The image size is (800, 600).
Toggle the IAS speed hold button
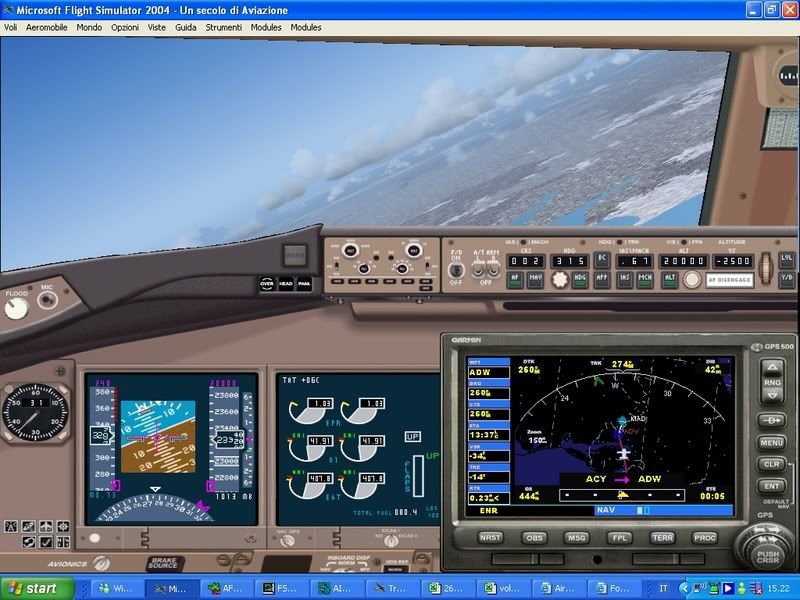[x=624, y=279]
